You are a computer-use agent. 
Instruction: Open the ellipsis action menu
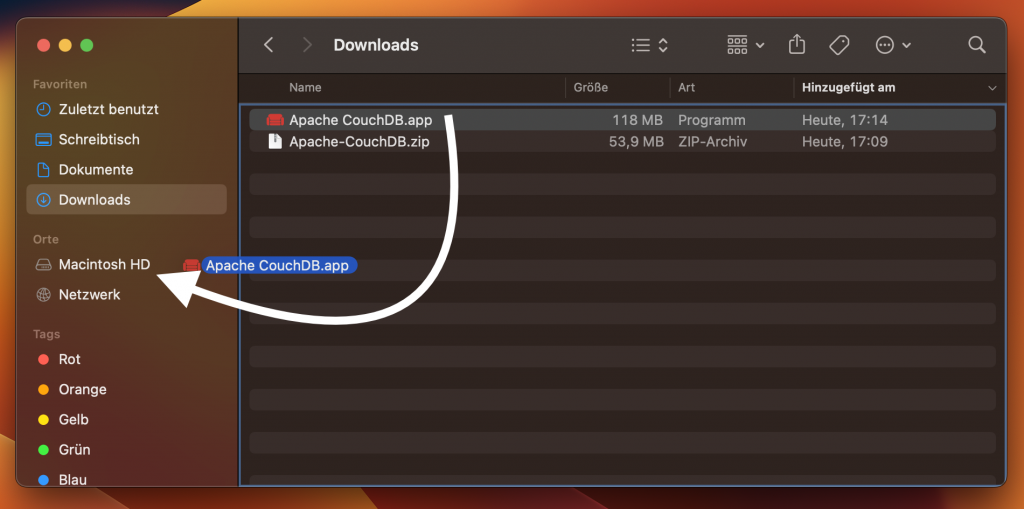(893, 45)
